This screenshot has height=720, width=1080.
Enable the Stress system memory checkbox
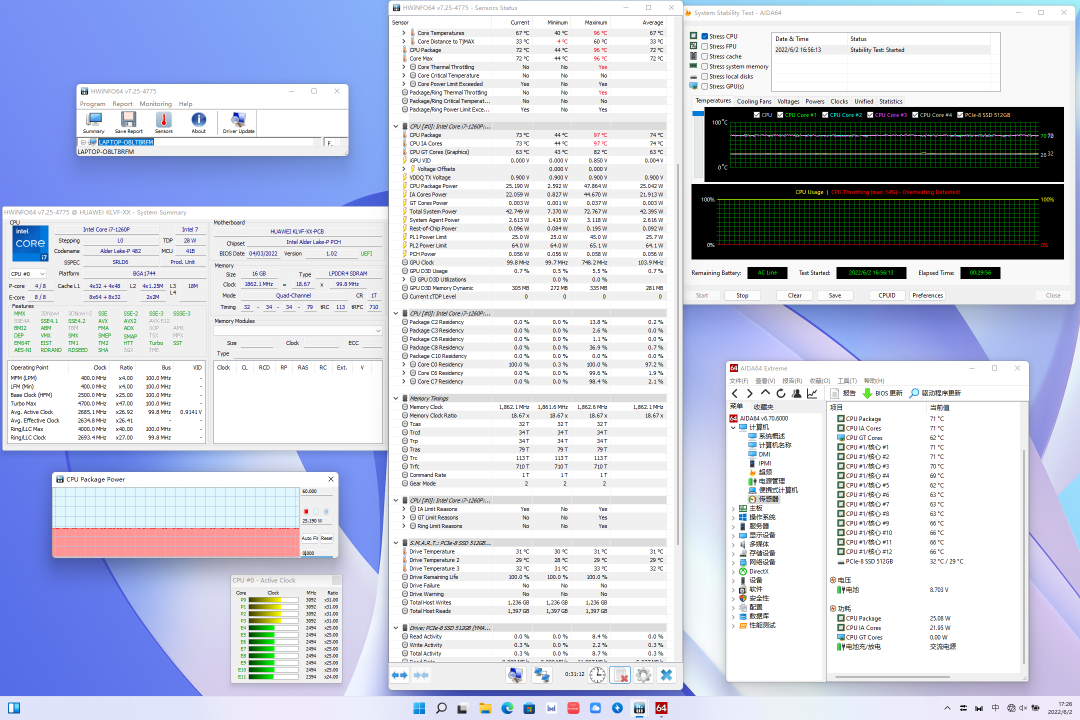click(x=705, y=66)
